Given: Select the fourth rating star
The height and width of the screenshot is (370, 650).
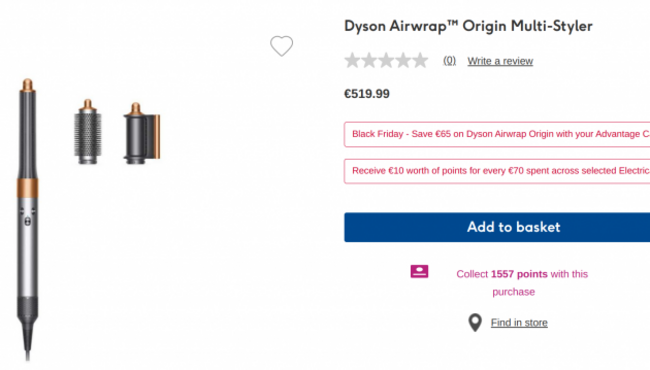Looking at the screenshot, I should pyautogui.click(x=403, y=60).
